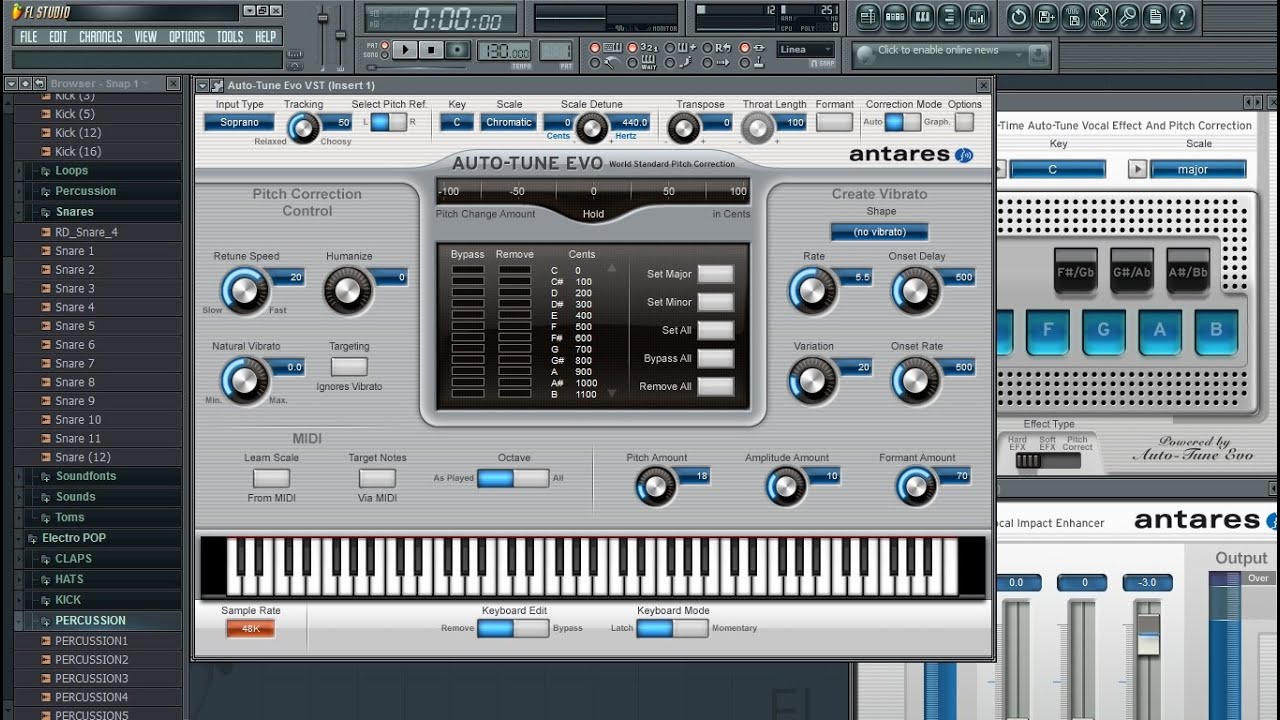Open the Input Type Soprano dropdown

tap(239, 122)
